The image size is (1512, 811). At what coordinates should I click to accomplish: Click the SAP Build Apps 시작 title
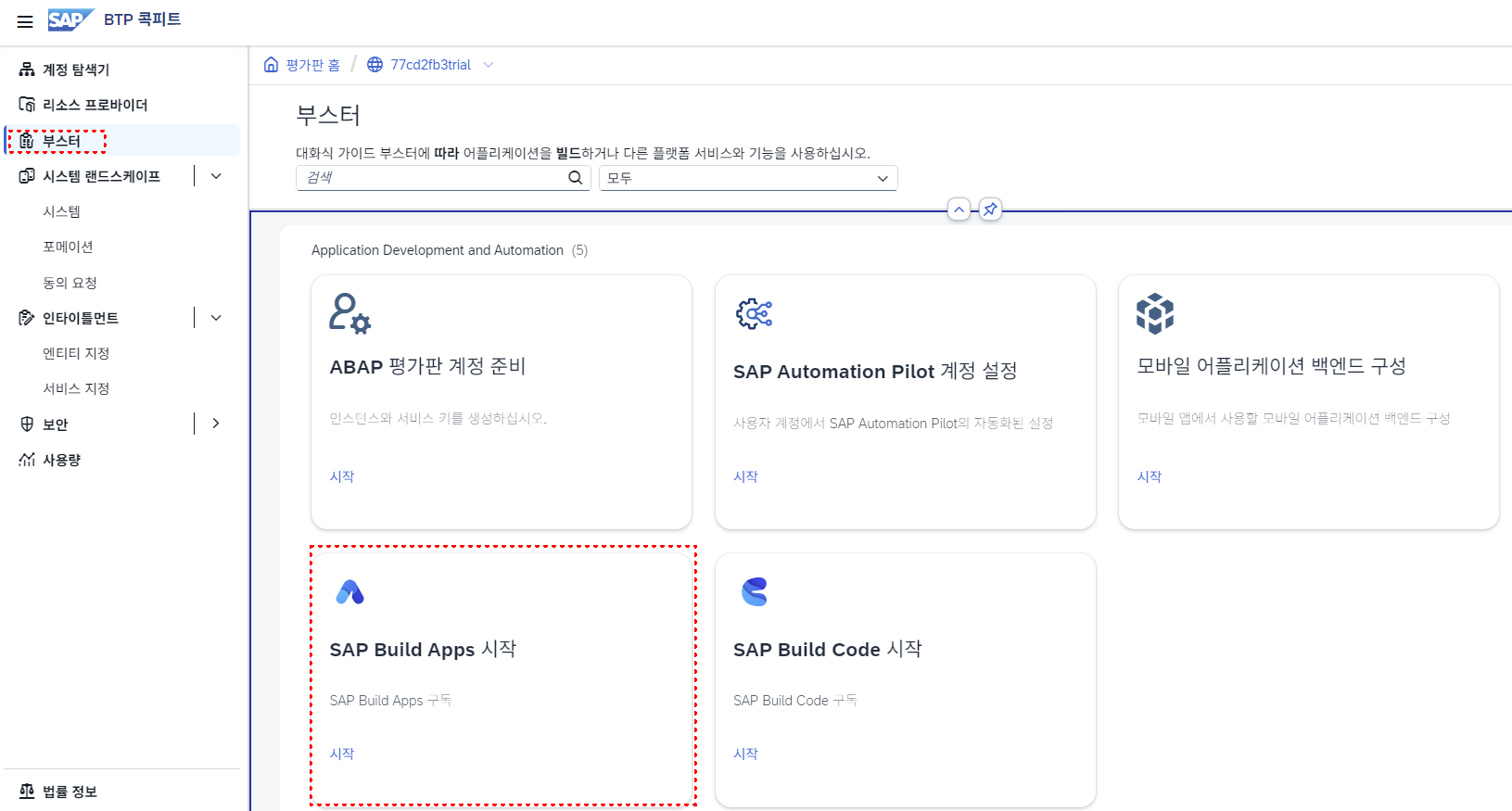pyautogui.click(x=423, y=650)
